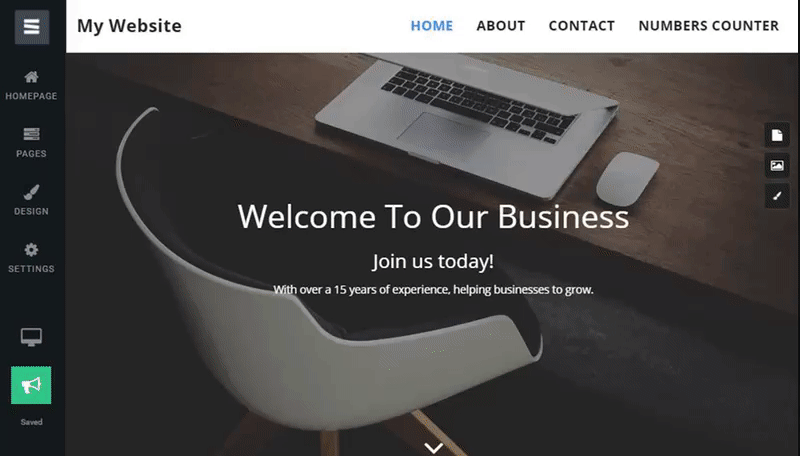Select the HOME navigation item
Viewport: 800px width, 456px height.
click(432, 26)
